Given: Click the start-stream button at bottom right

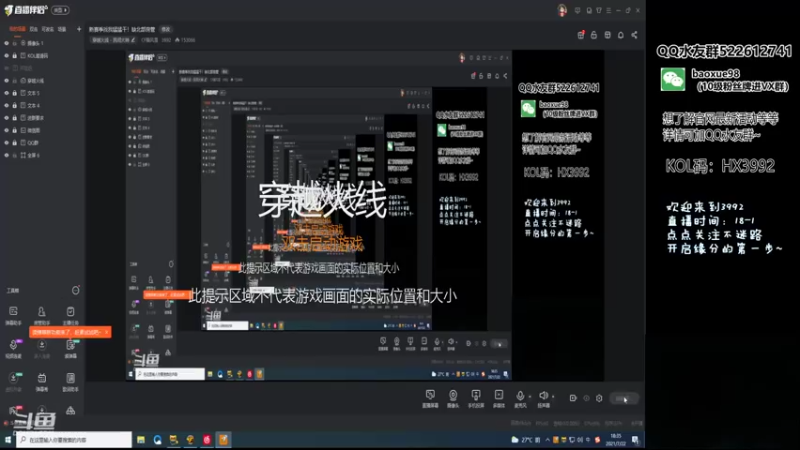Looking at the screenshot, I should 623,398.
